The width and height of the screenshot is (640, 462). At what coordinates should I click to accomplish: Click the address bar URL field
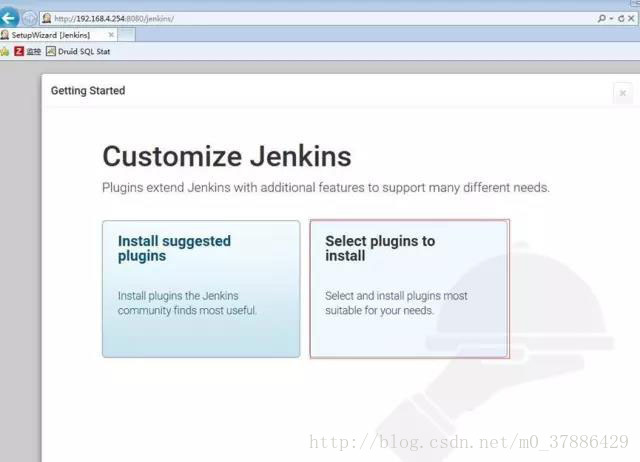[x=318, y=19]
